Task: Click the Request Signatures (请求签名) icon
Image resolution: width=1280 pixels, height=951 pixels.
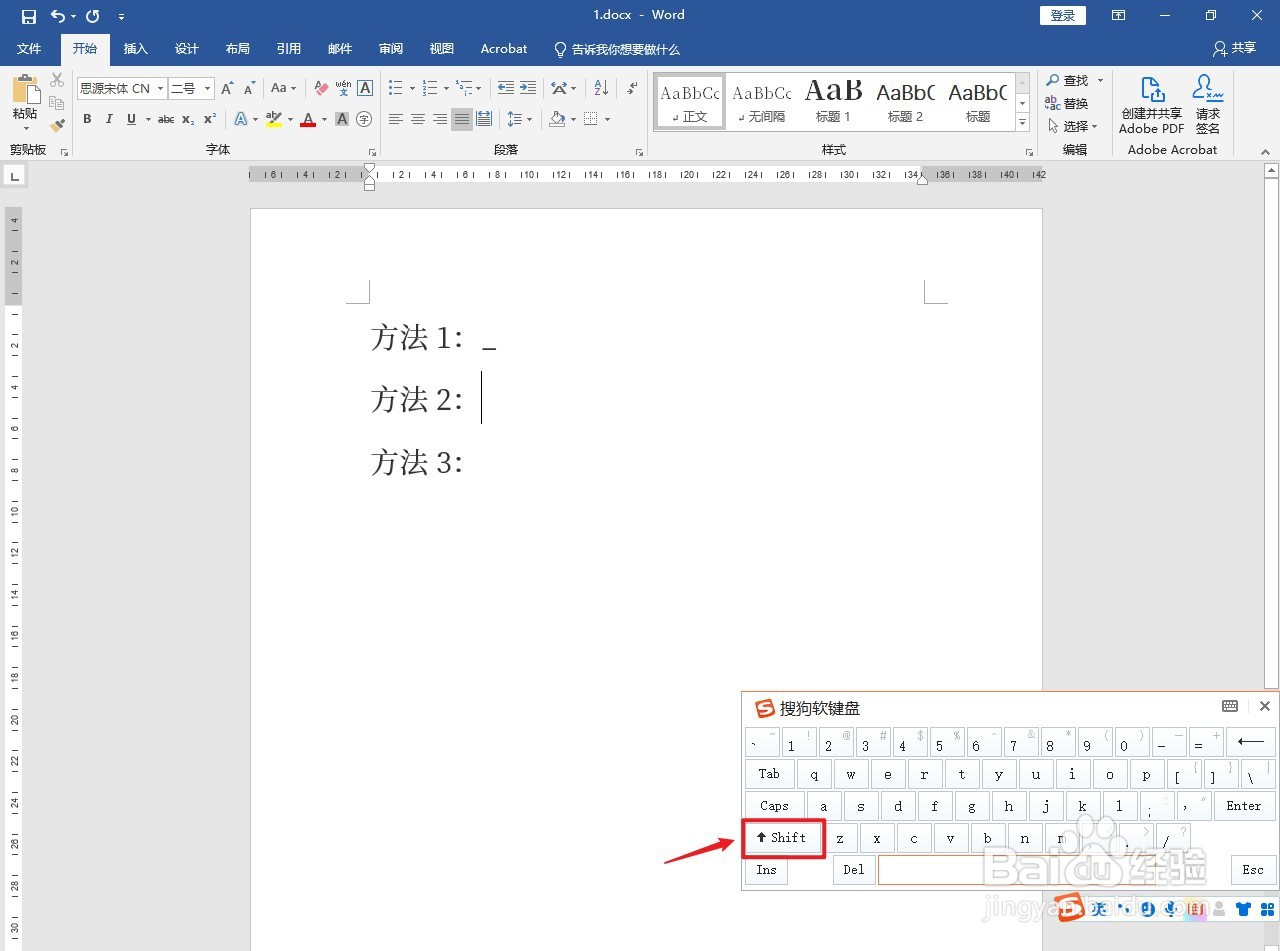Action: point(1207,105)
